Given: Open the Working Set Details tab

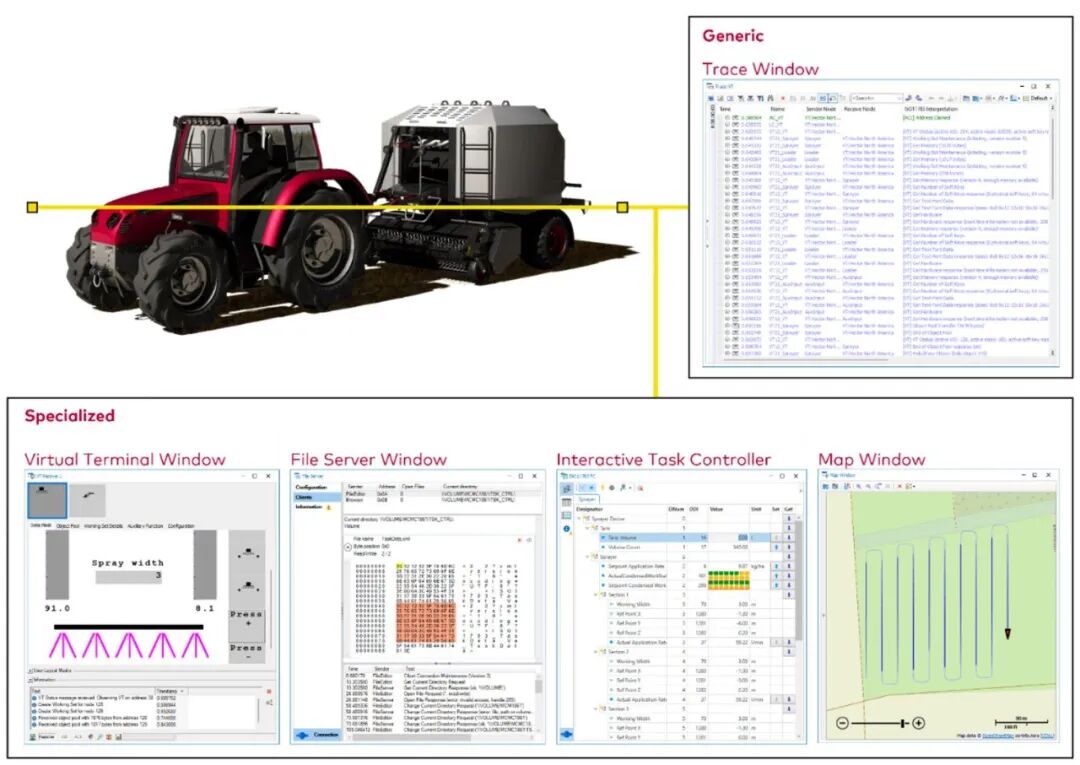Looking at the screenshot, I should (x=103, y=526).
